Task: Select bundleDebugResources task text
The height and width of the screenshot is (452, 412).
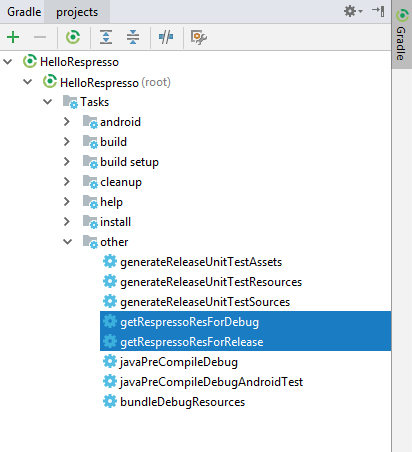Action: click(183, 402)
